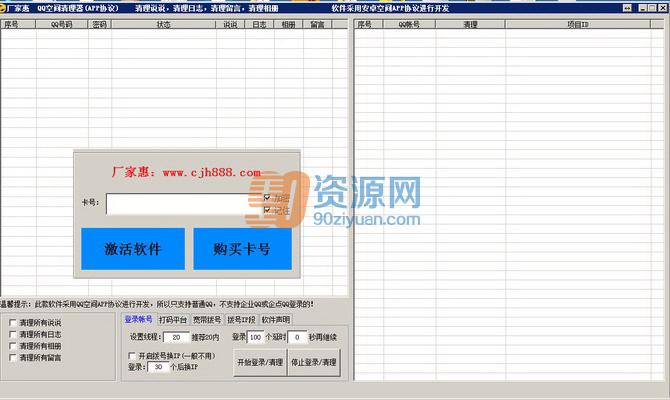Click the QQ号码 column header
This screenshot has width=670, height=400.
click(62, 24)
